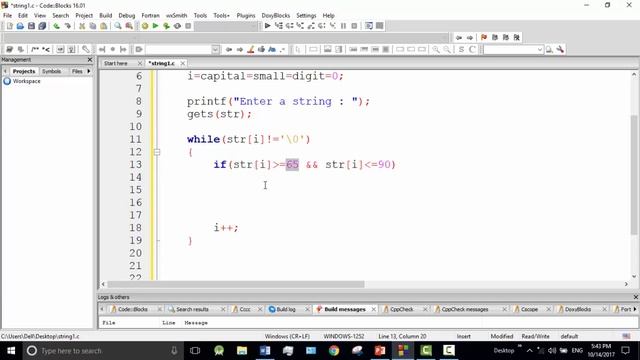The width and height of the screenshot is (640, 360).
Task: Close the string1.c tab
Action: click(x=182, y=63)
